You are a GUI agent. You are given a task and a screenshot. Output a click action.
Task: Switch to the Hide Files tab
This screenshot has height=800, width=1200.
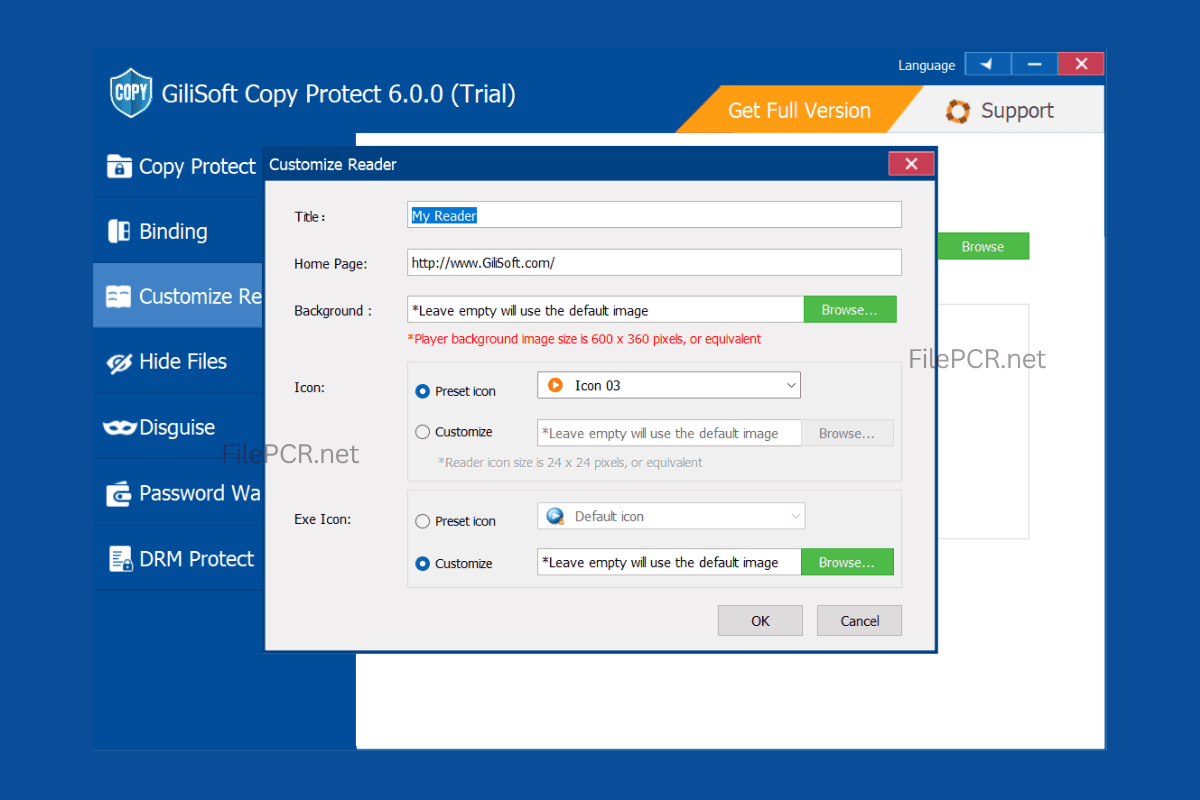[178, 362]
